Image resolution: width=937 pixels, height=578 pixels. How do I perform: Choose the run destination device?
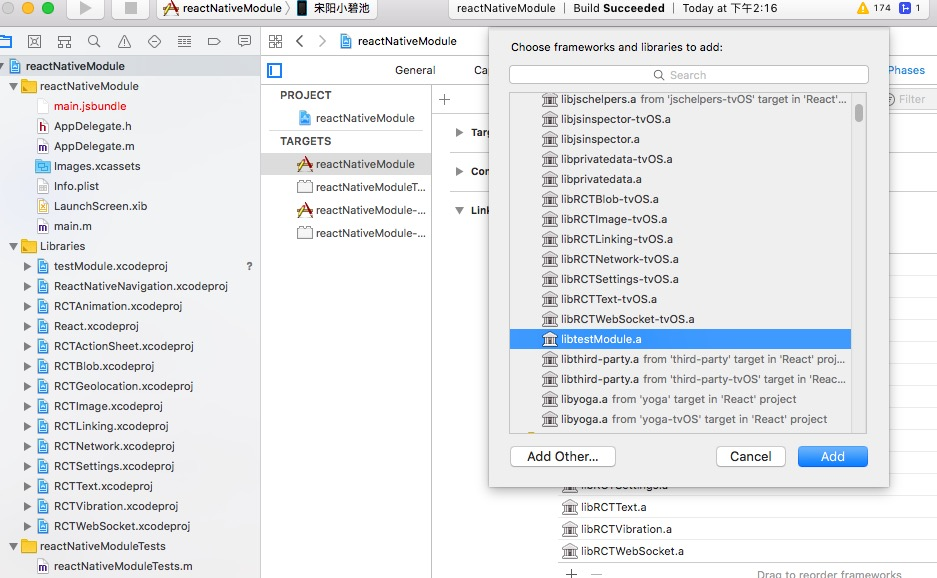pyautogui.click(x=335, y=8)
